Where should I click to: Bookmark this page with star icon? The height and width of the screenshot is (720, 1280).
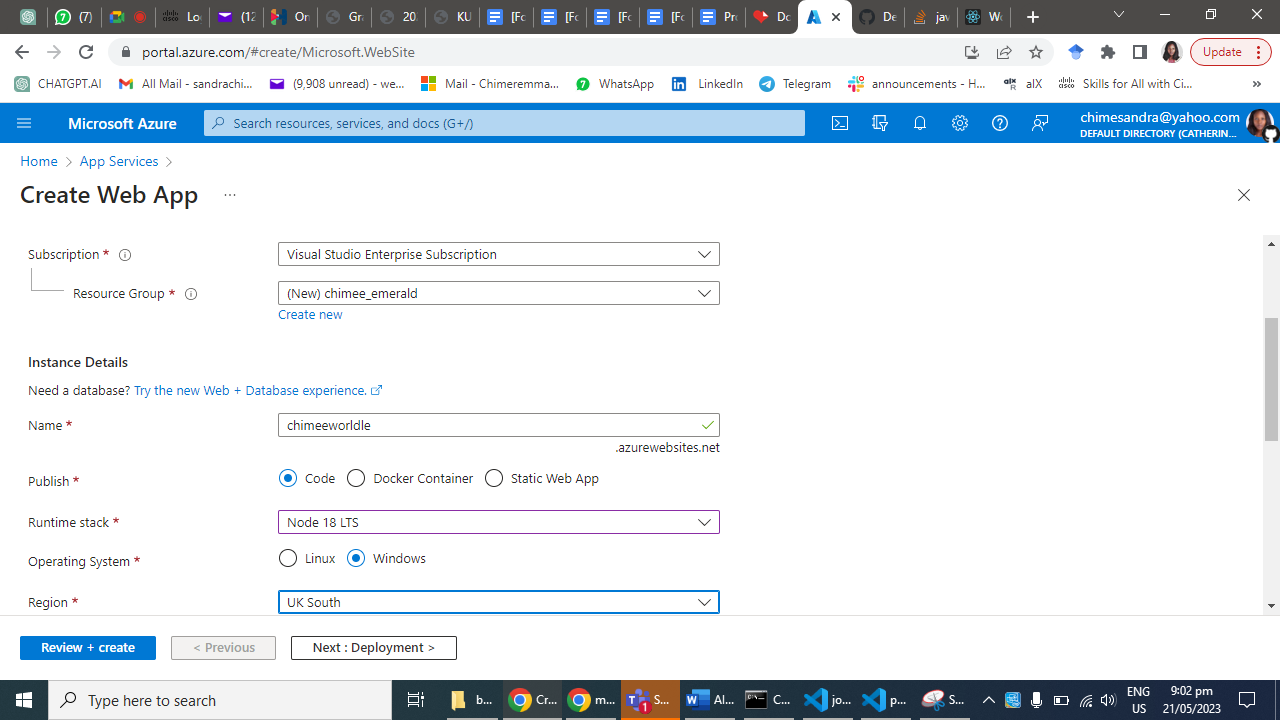coord(1036,52)
